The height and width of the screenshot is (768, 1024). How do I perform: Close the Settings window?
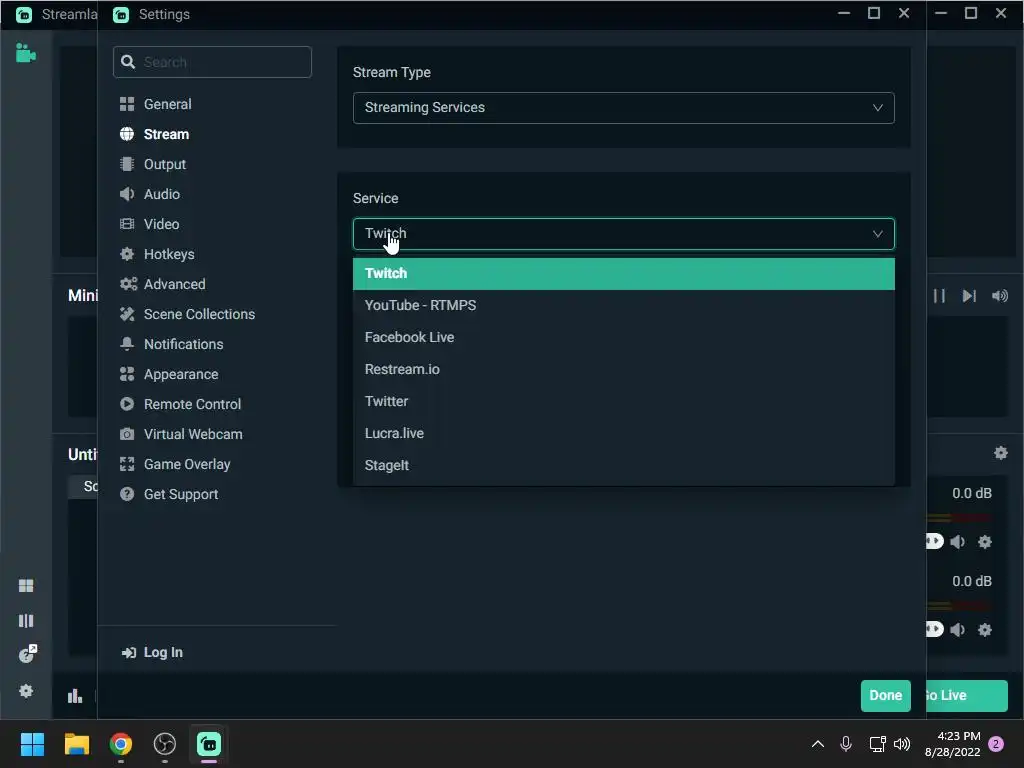(x=904, y=13)
